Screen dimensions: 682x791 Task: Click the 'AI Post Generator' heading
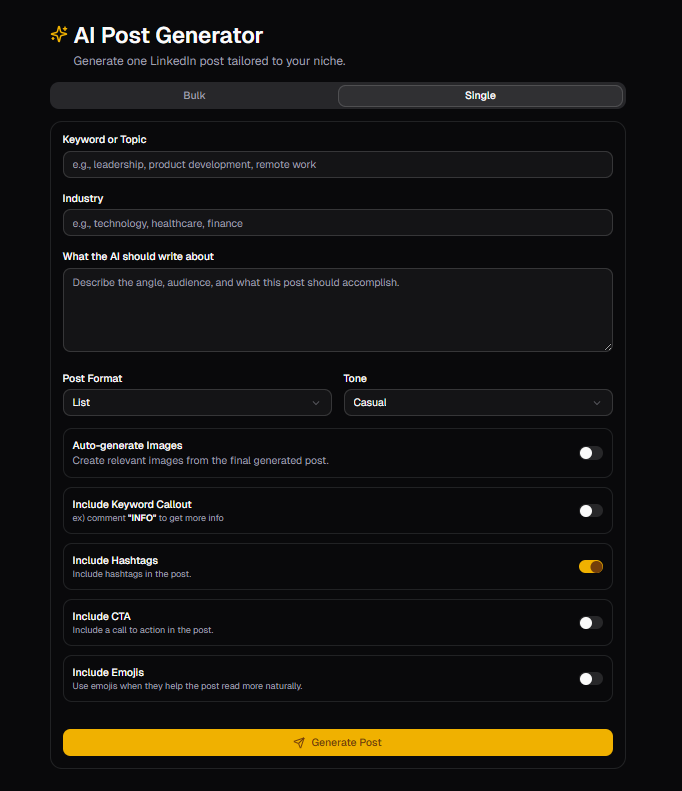(x=168, y=36)
